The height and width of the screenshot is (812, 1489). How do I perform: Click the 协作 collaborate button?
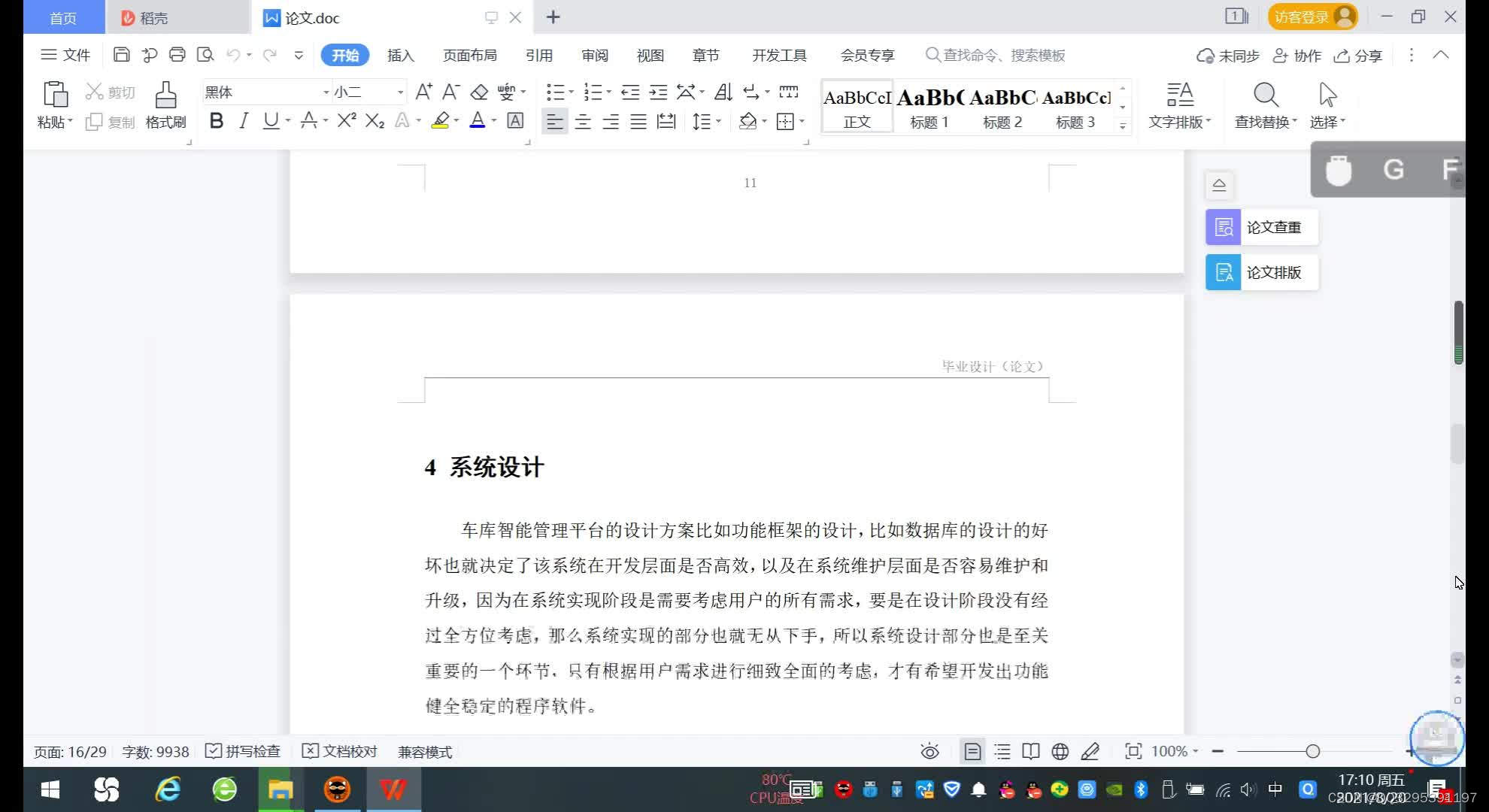tap(1297, 56)
